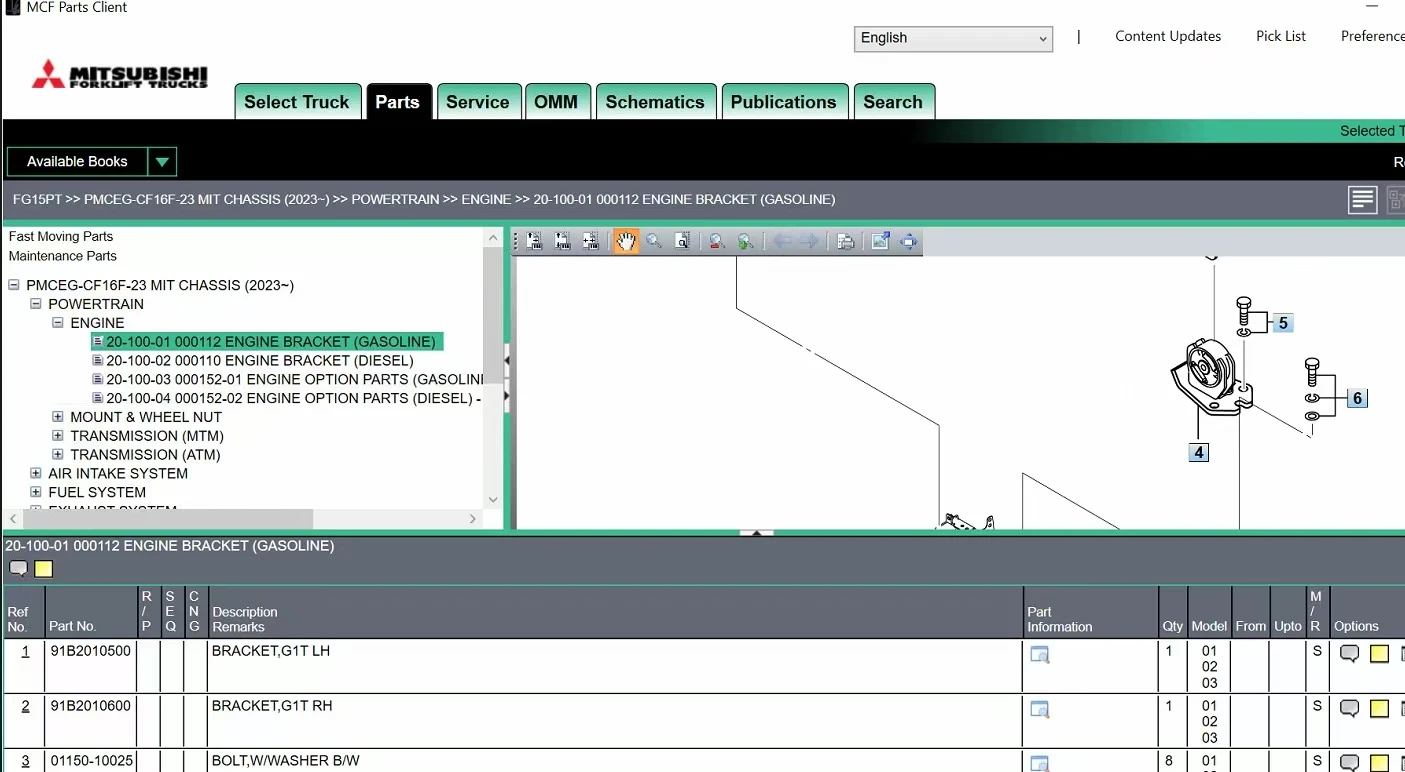Collapse the ENGINE tree node
Screen dimensions: 1405x772
(58, 323)
